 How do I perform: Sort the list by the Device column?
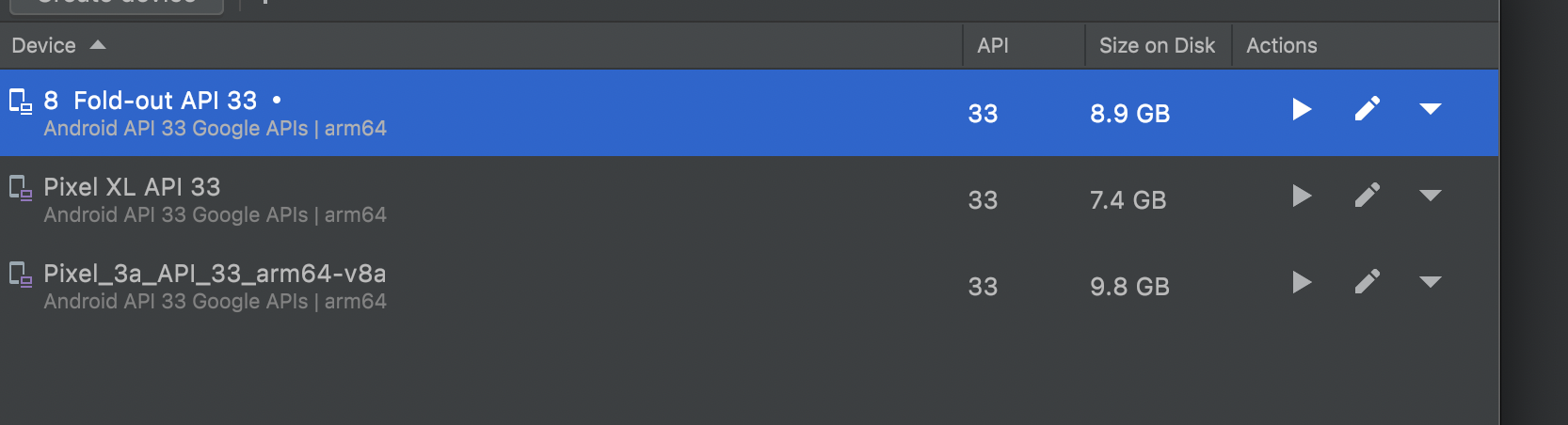click(44, 45)
